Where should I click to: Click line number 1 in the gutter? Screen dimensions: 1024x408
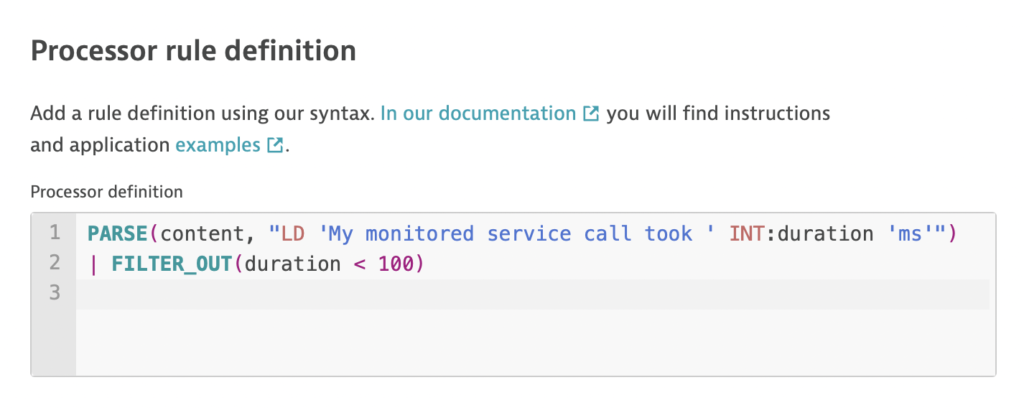pyautogui.click(x=54, y=233)
